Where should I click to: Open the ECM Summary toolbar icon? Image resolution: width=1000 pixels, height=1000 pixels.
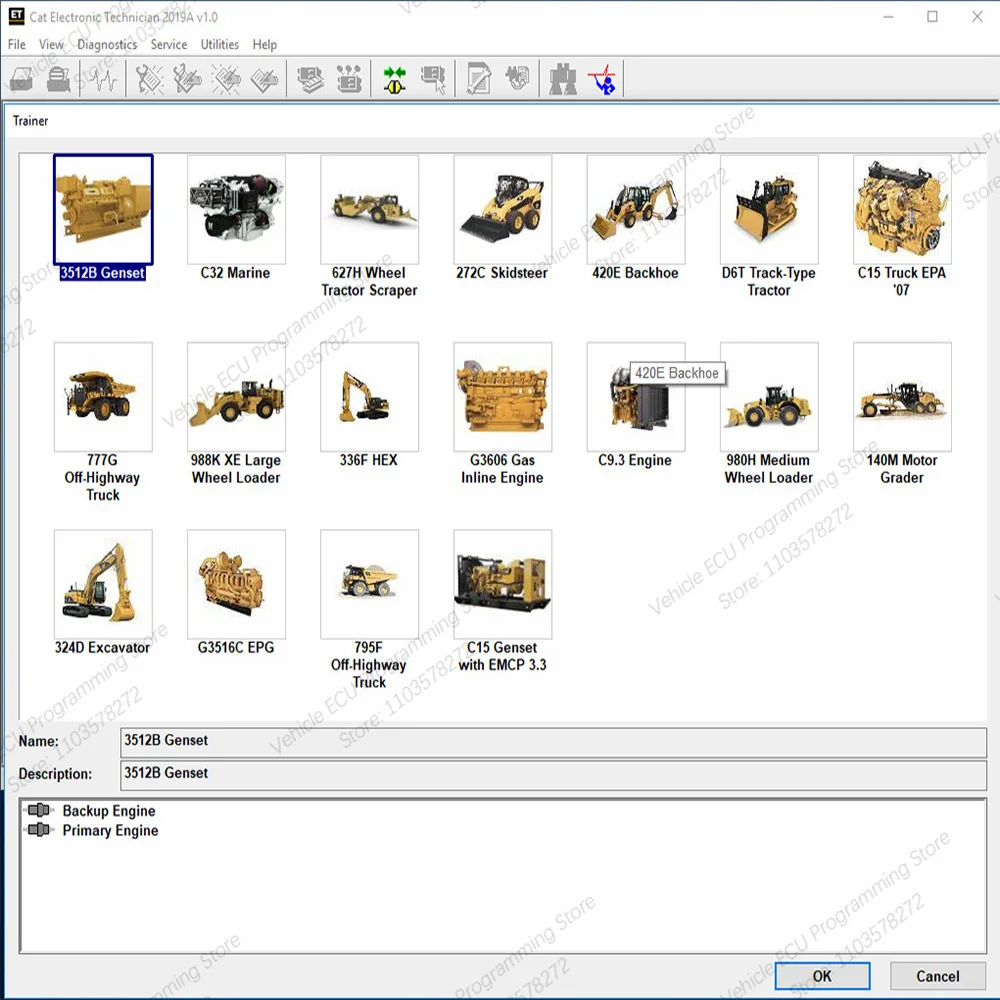pos(311,80)
